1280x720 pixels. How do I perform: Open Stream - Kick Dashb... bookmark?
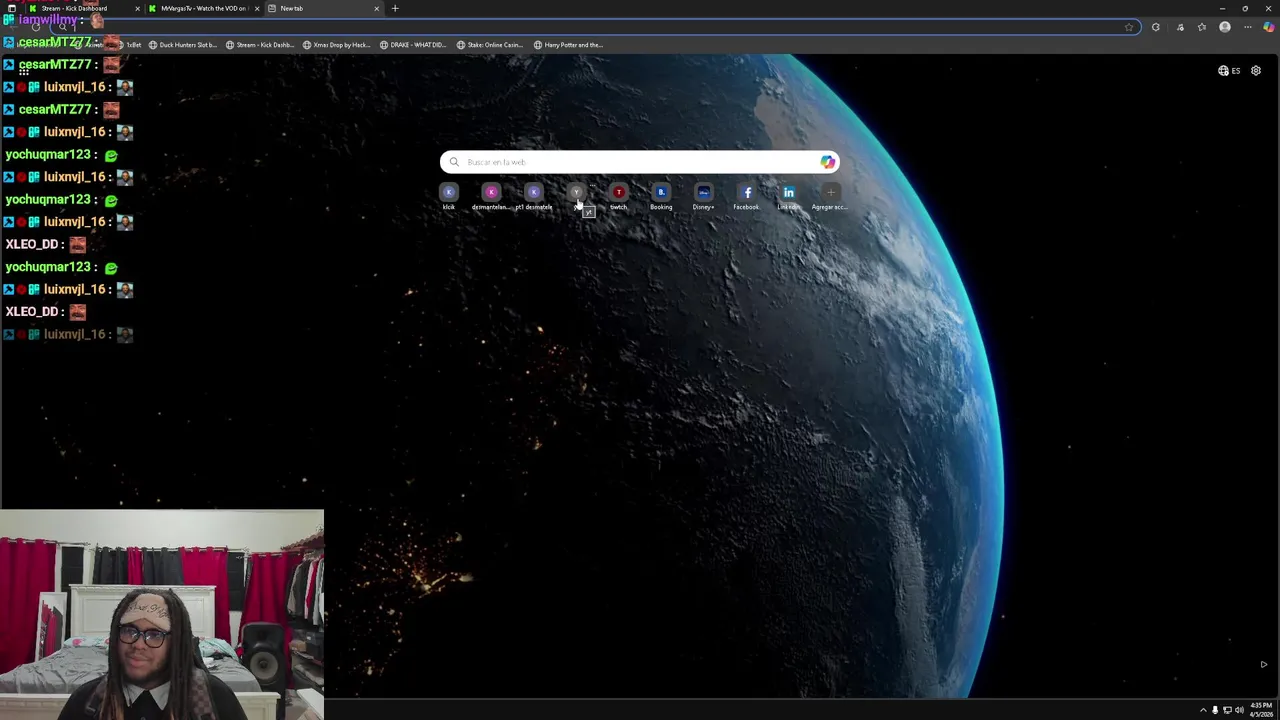tap(260, 45)
